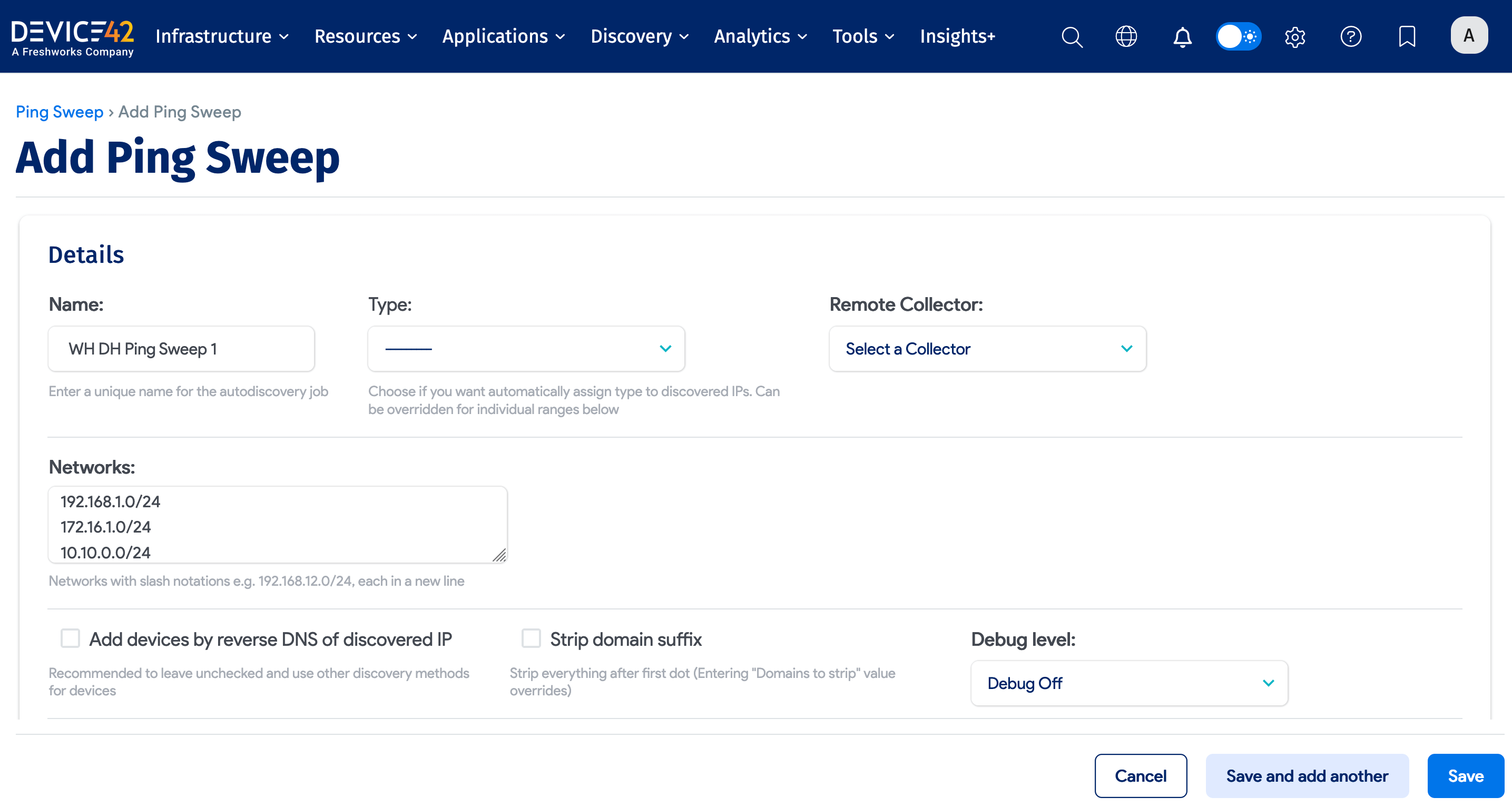Open the settings gear icon
Viewport: 1512px width, 807px height.
click(x=1295, y=36)
